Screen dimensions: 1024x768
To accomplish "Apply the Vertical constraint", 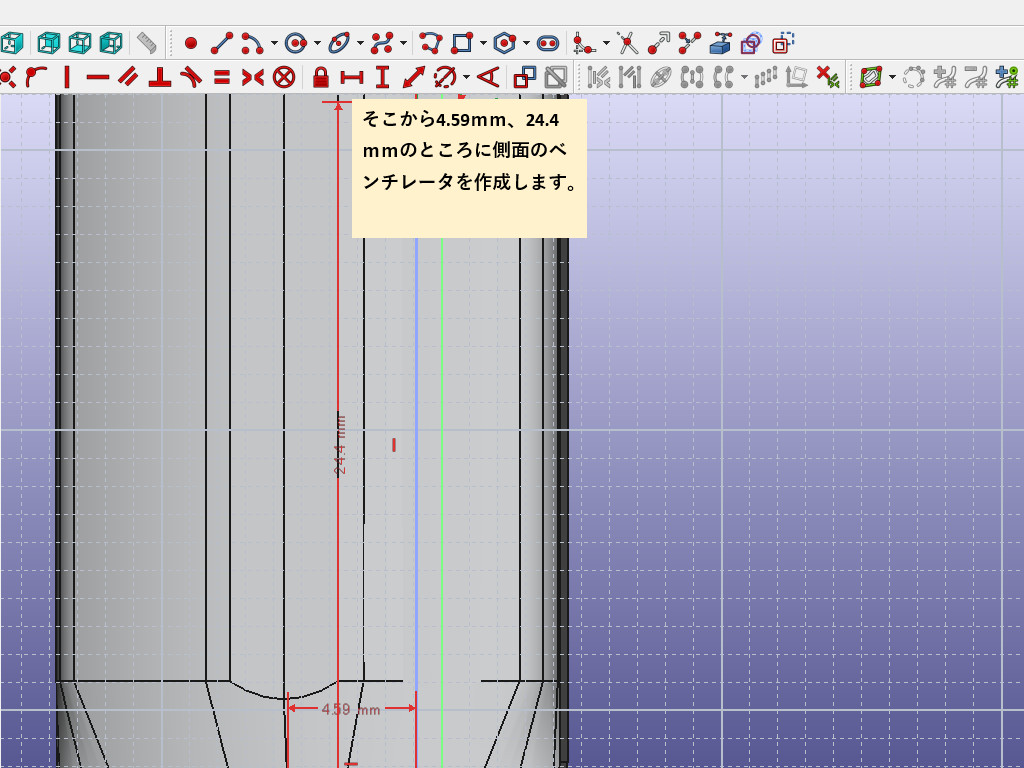I will (x=67, y=76).
